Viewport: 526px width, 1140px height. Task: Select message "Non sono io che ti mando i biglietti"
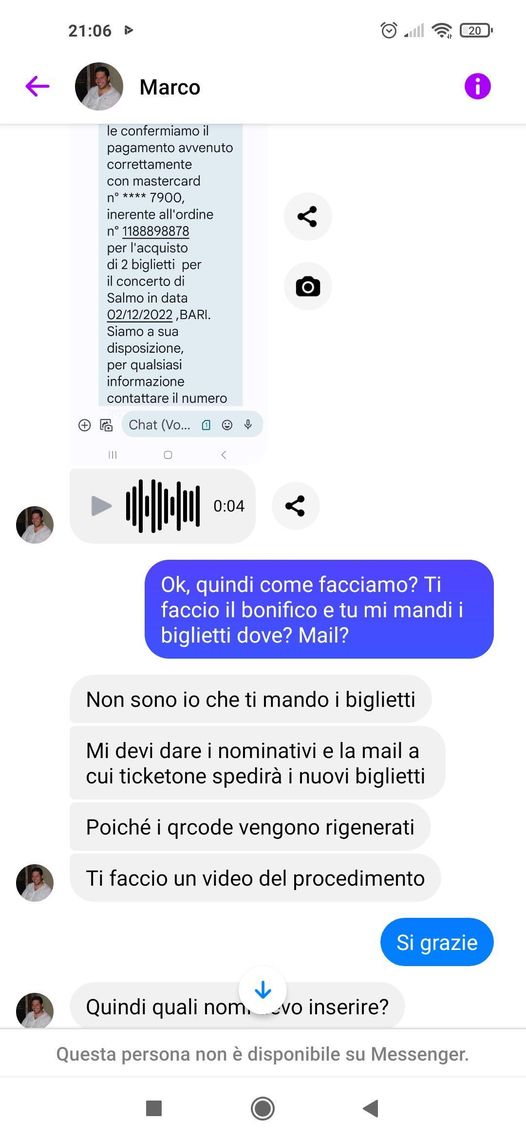coord(250,699)
